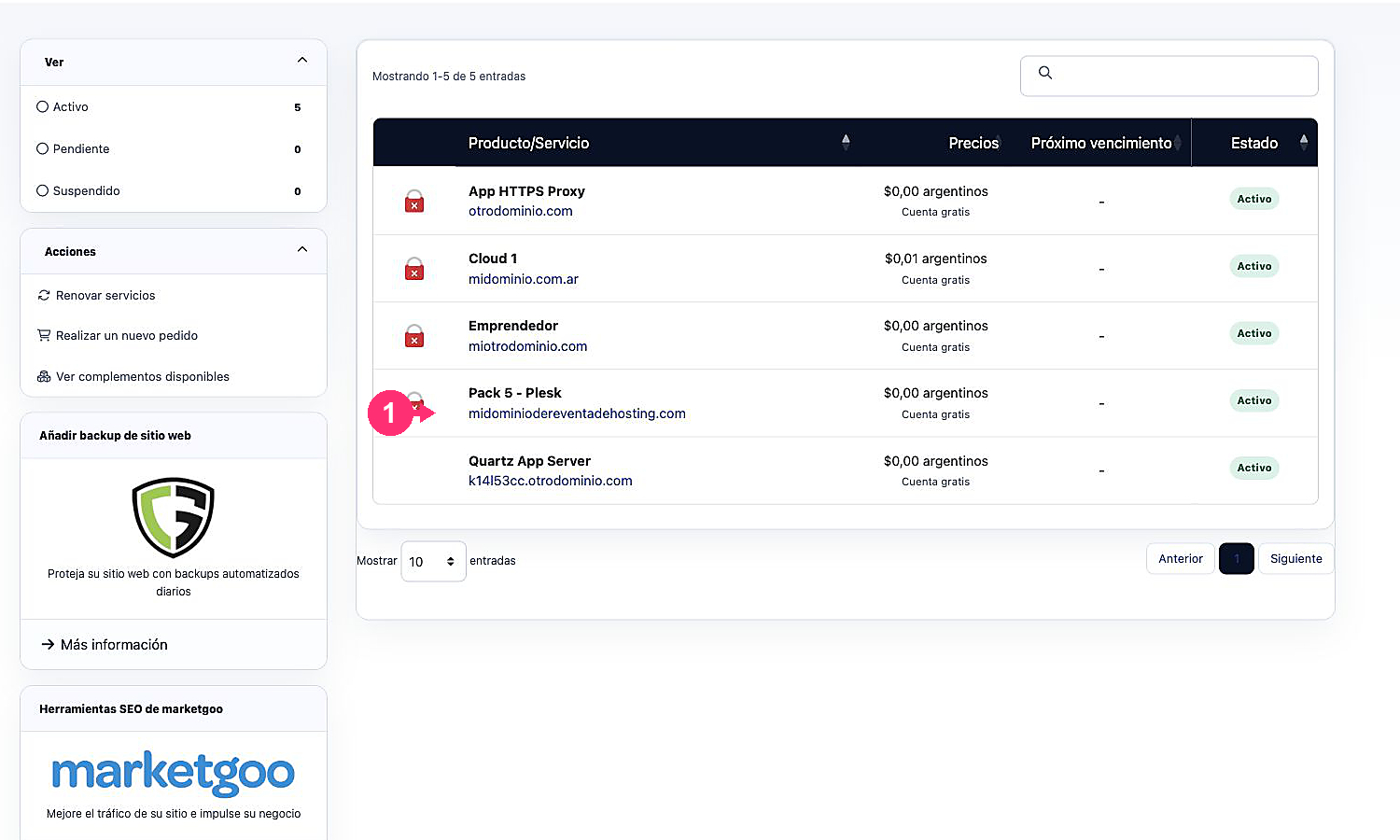Sort table by Estado column arrows
The height and width of the screenshot is (840, 1400).
[x=1304, y=142]
